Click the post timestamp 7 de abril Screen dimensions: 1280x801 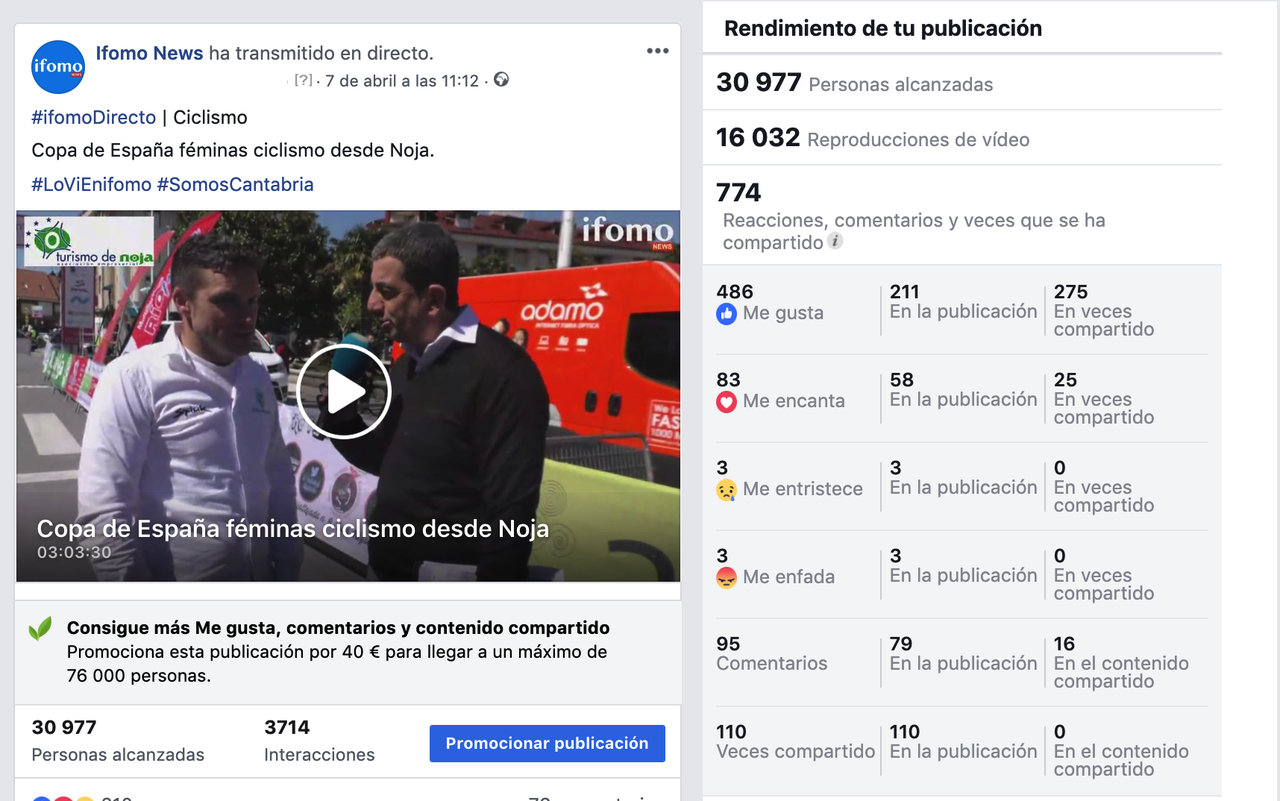point(402,81)
